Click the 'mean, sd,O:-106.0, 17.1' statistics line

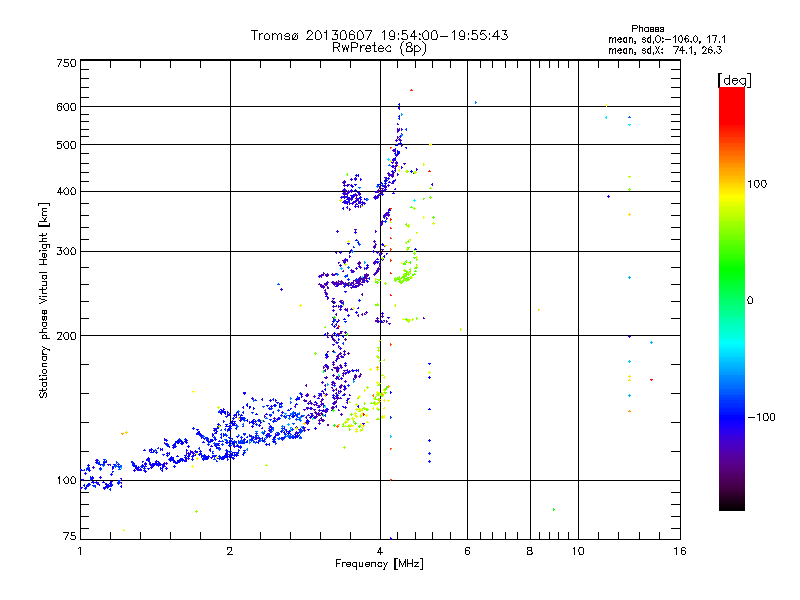coord(667,39)
